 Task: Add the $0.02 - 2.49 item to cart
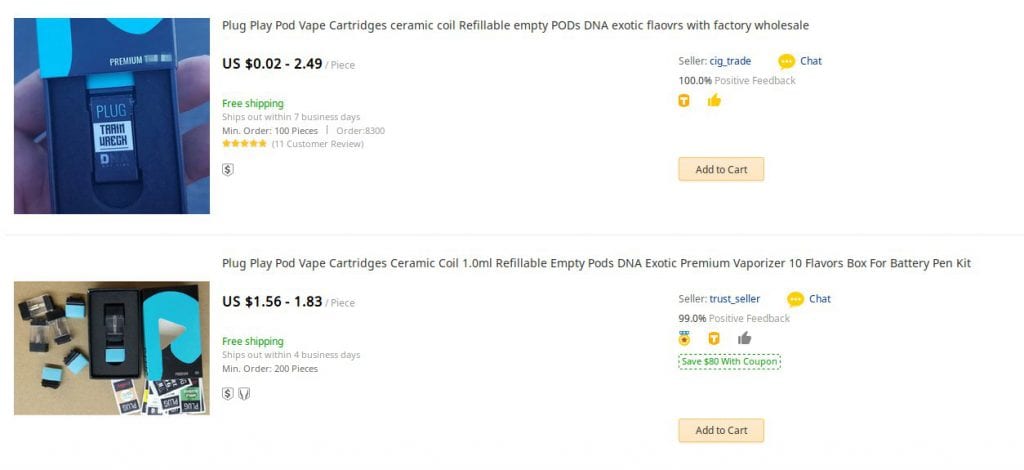coord(721,169)
